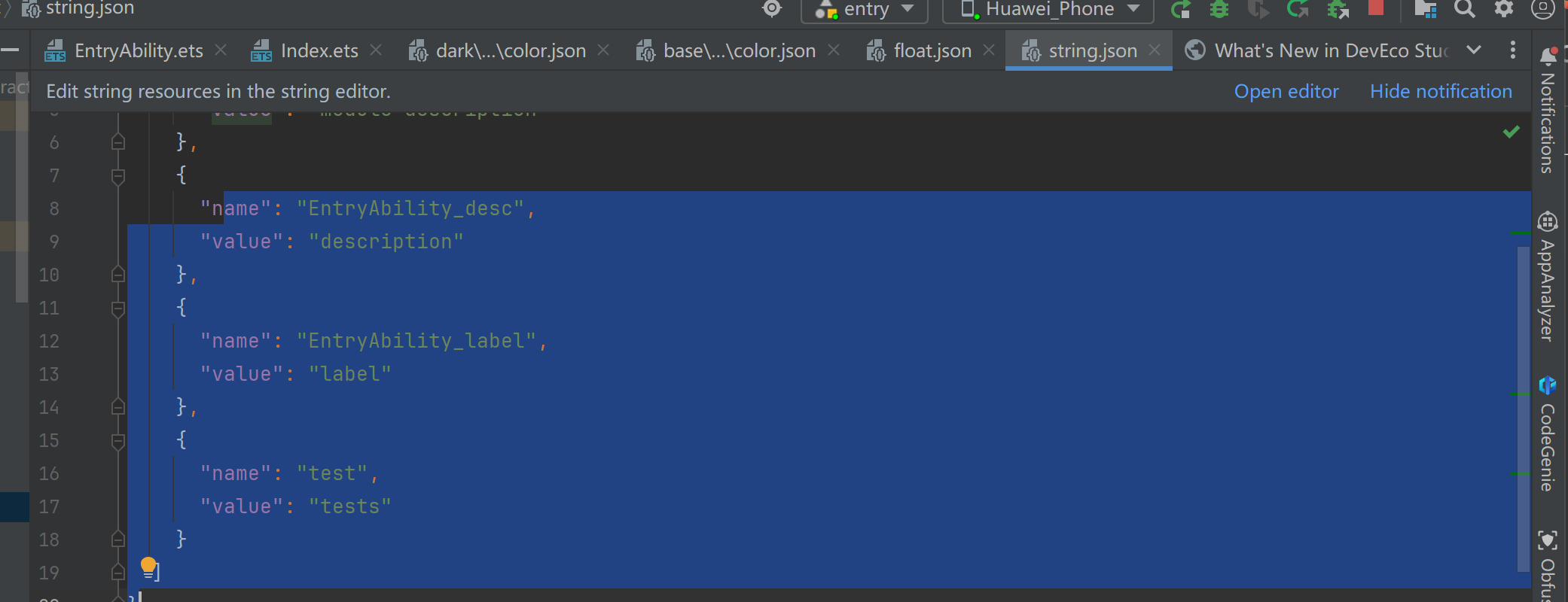Close the Index.ets tab
This screenshot has height=602, width=1568.
tap(376, 50)
